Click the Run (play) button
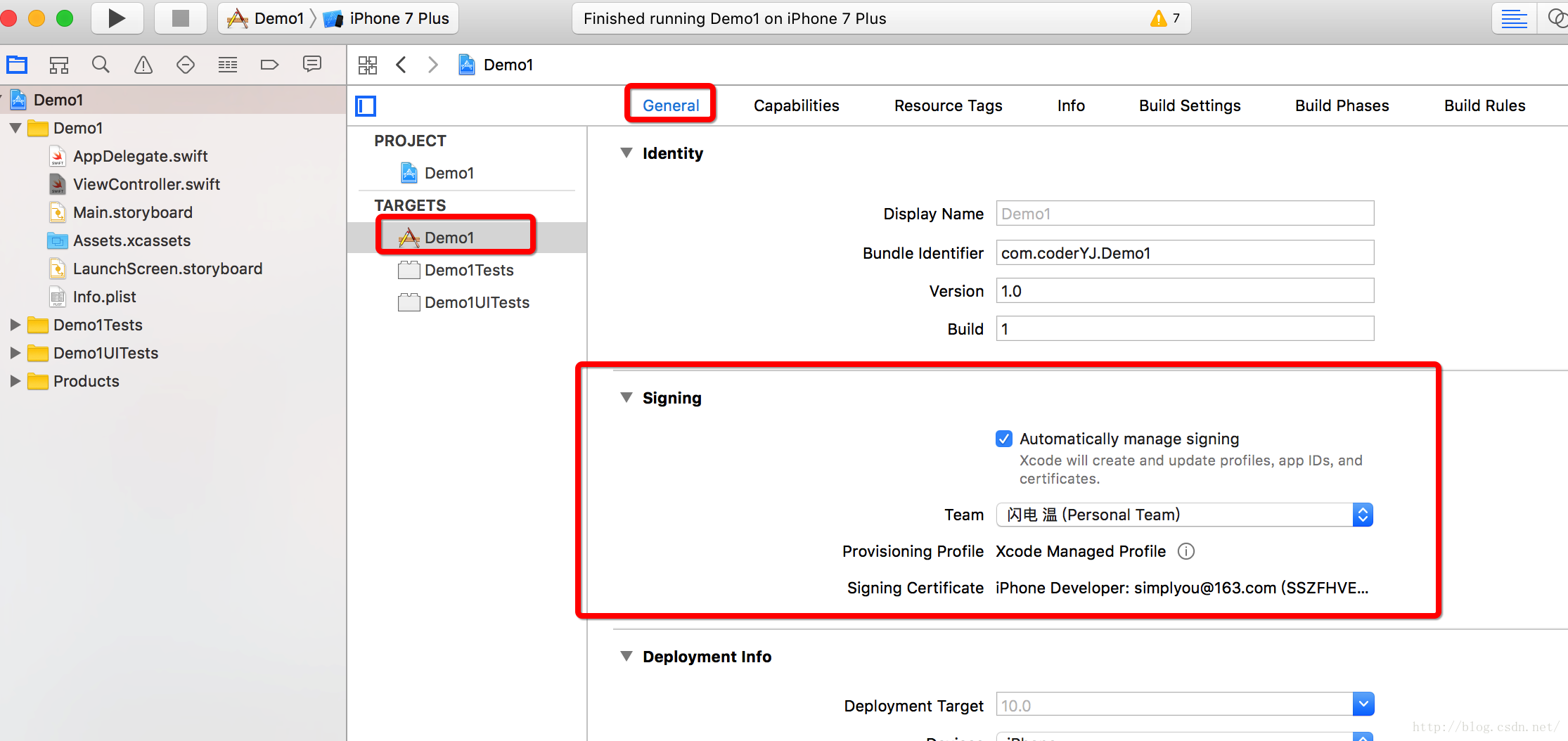1568x741 pixels. [x=117, y=18]
